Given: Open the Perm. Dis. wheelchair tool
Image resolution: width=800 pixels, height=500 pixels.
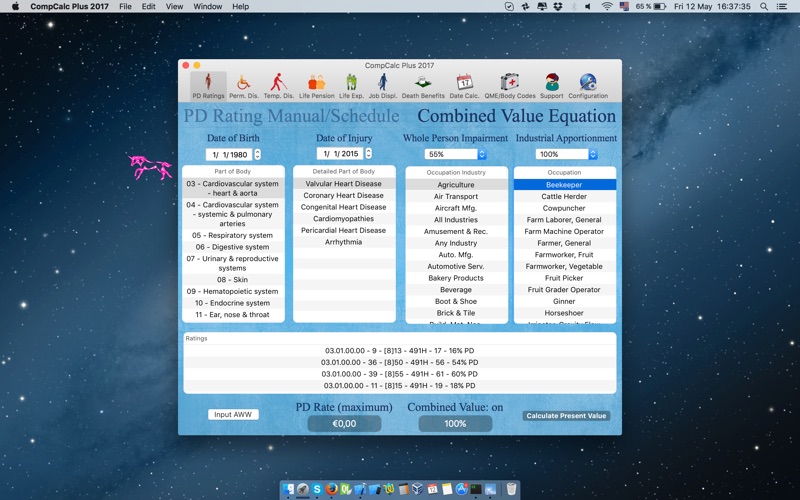Looking at the screenshot, I should tap(243, 86).
